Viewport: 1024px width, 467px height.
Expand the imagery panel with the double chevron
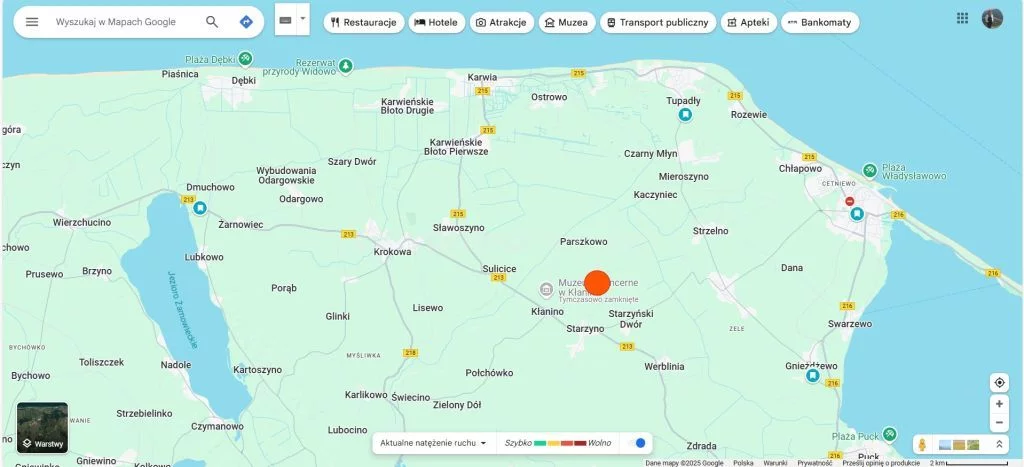(998, 444)
